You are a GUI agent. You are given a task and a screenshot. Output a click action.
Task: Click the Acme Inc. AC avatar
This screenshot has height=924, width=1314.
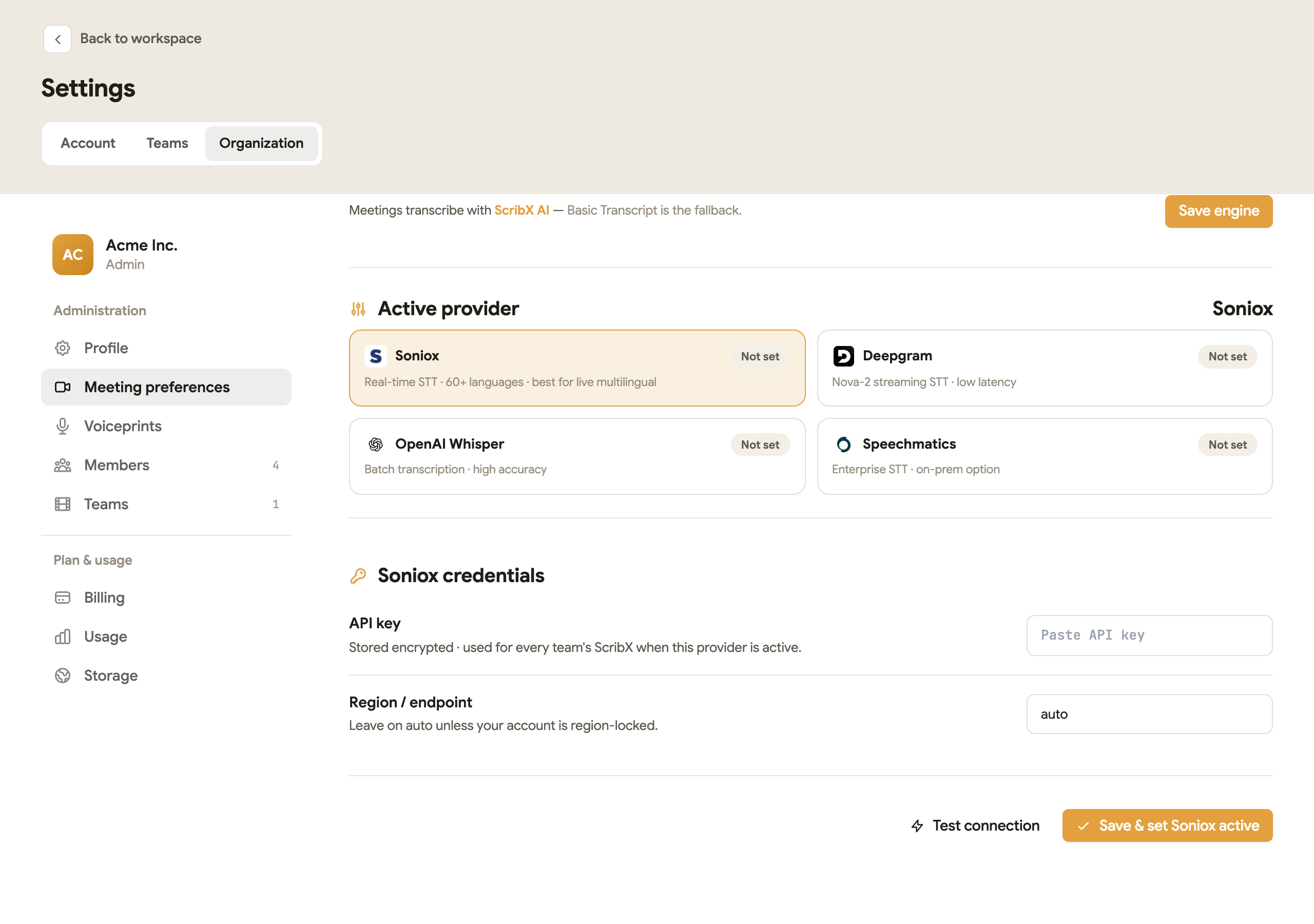(73, 255)
